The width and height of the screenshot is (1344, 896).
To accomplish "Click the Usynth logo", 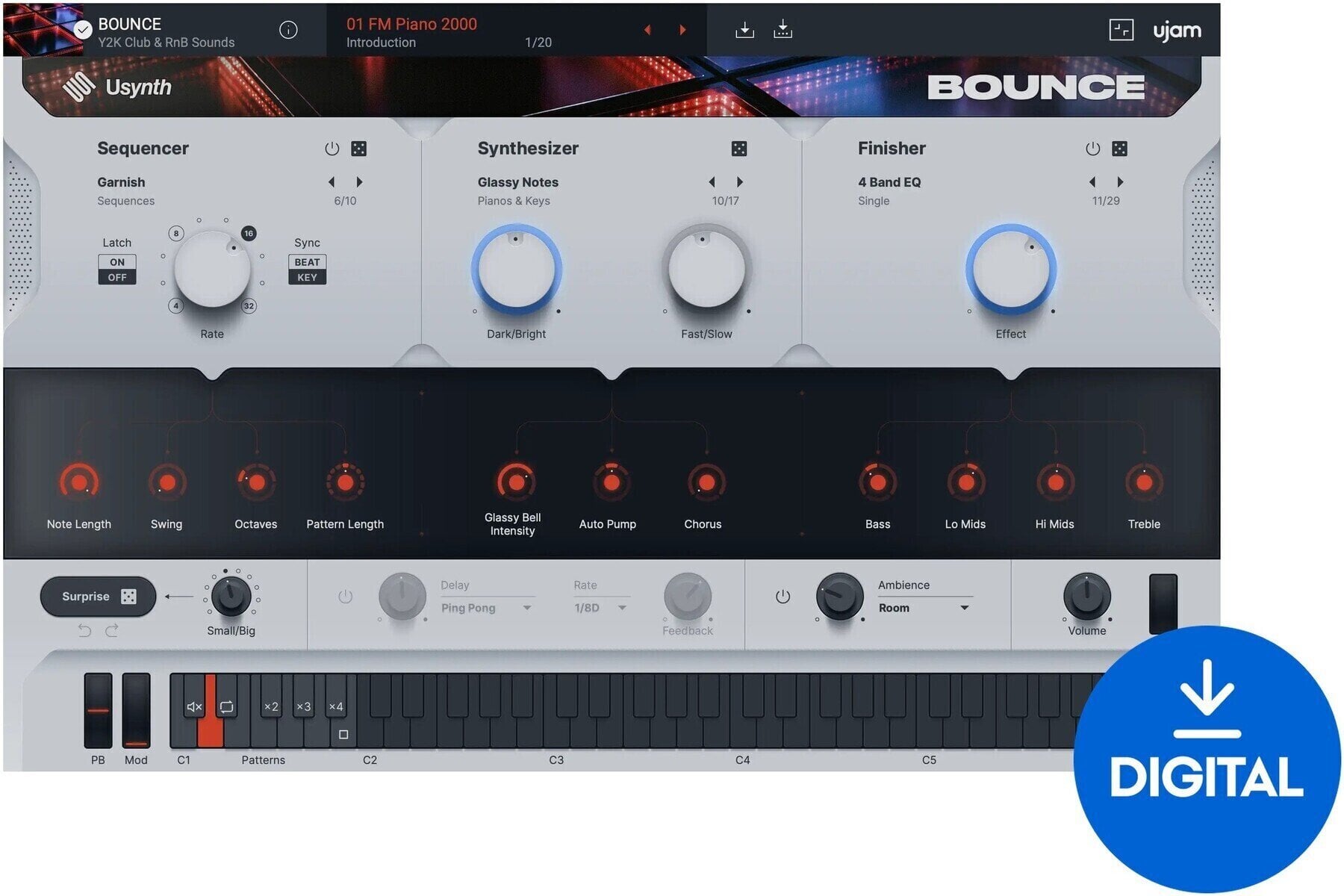I will [x=116, y=87].
